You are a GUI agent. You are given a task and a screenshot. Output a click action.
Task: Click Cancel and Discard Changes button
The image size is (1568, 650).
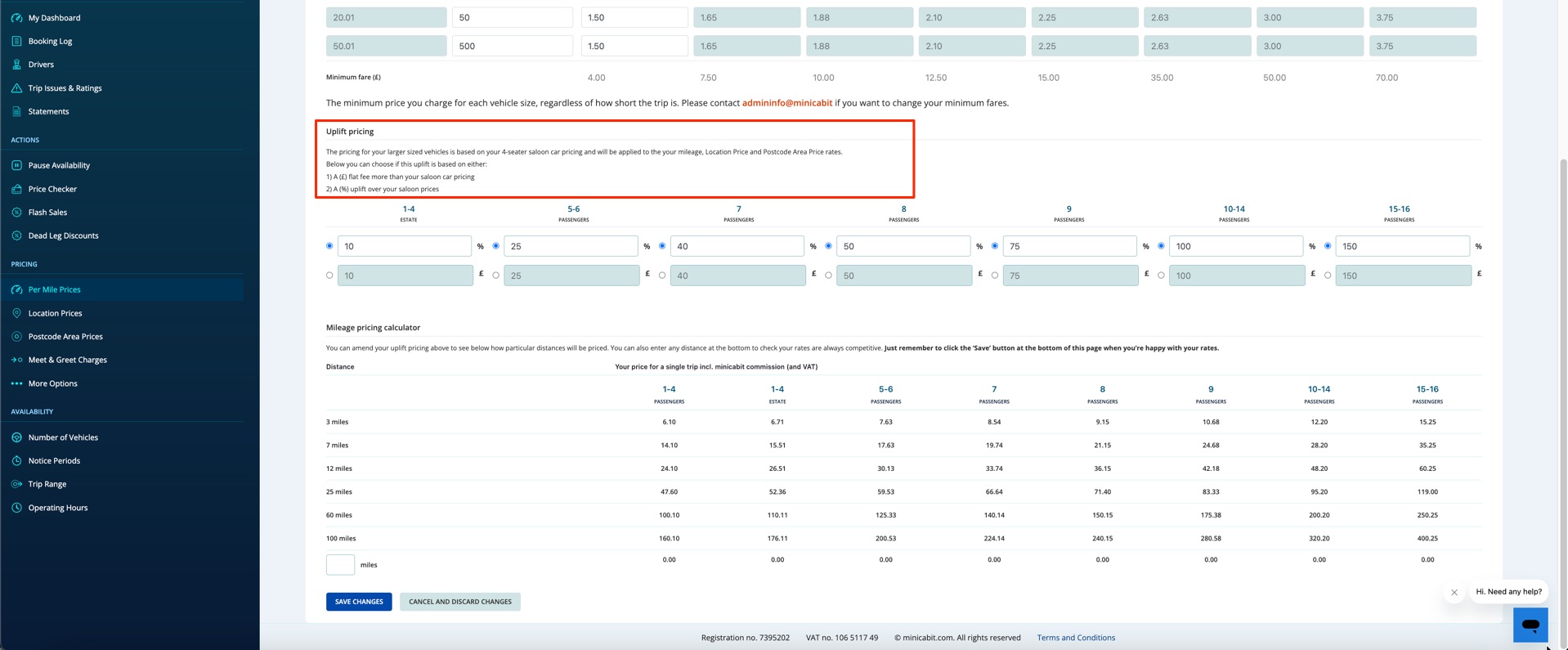pyautogui.click(x=460, y=602)
